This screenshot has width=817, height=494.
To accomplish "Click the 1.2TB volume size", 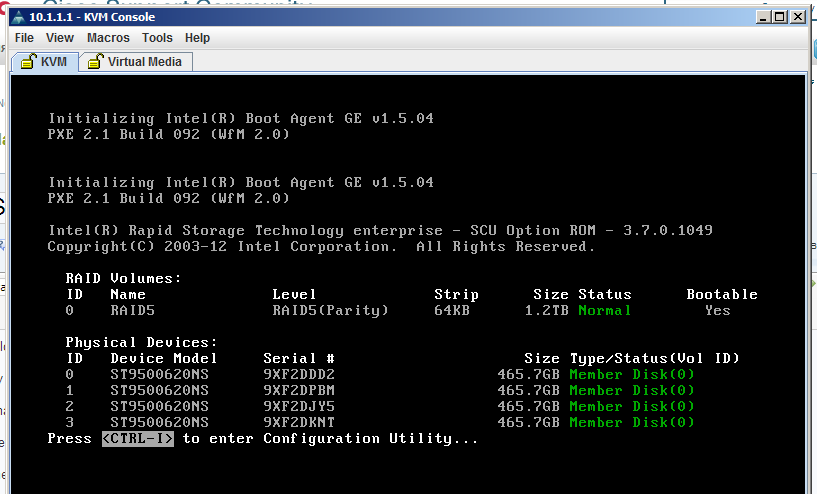I will pyautogui.click(x=546, y=311).
